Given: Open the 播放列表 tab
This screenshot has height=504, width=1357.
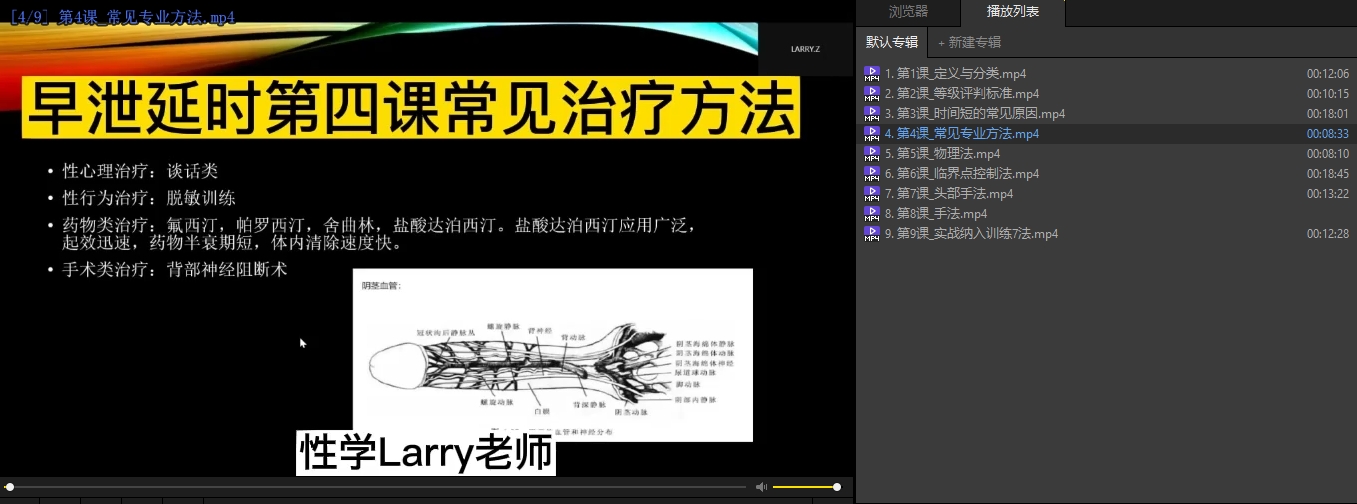Looking at the screenshot, I should 1012,12.
